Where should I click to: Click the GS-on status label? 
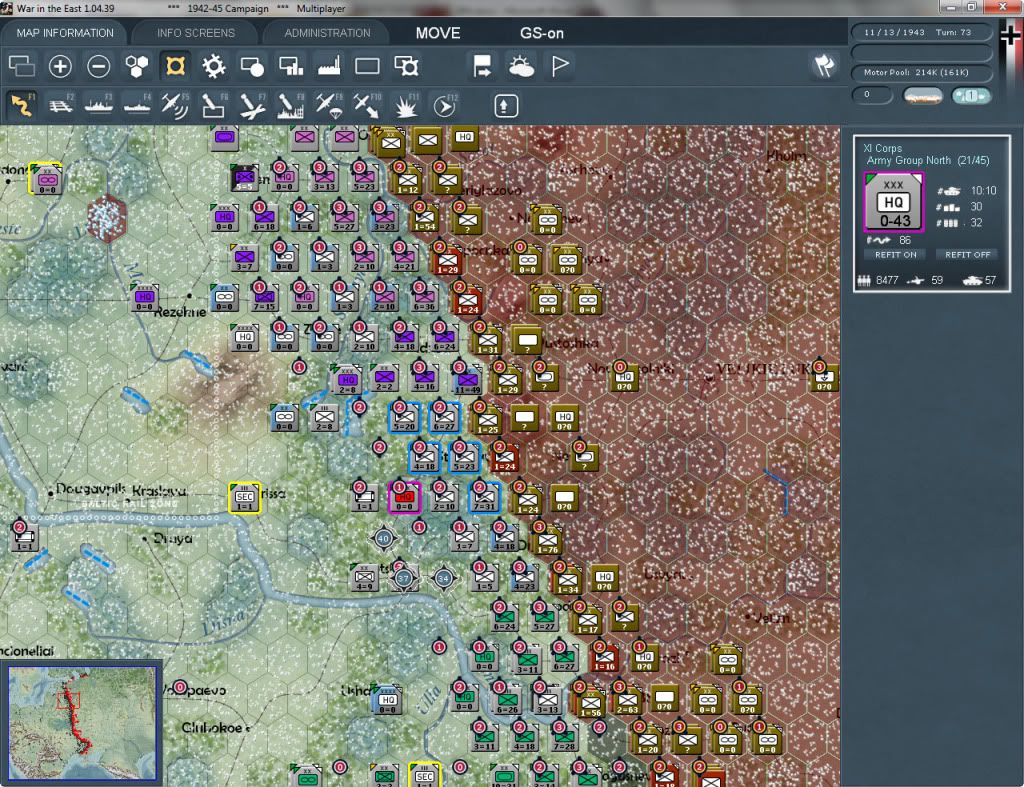click(x=541, y=33)
